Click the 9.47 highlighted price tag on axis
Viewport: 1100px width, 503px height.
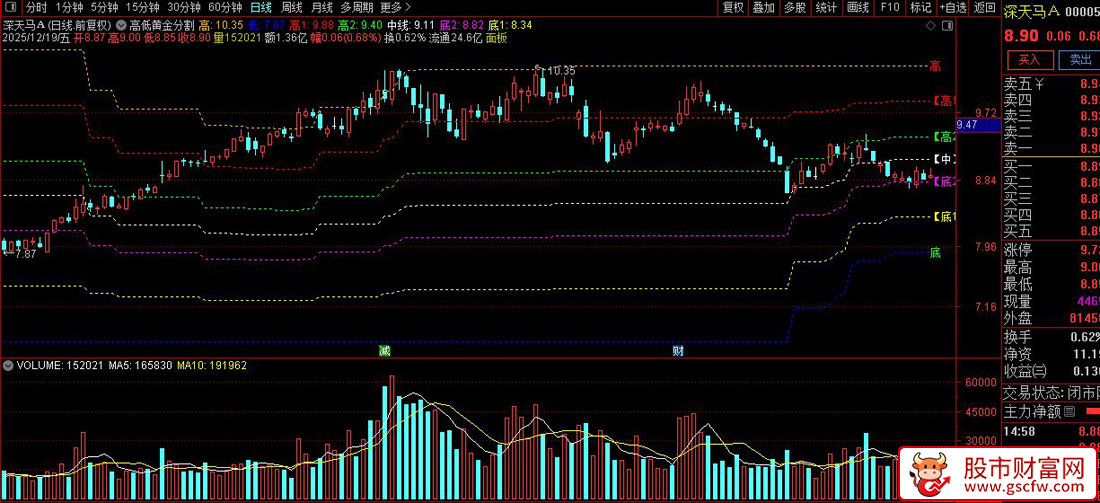coord(978,125)
